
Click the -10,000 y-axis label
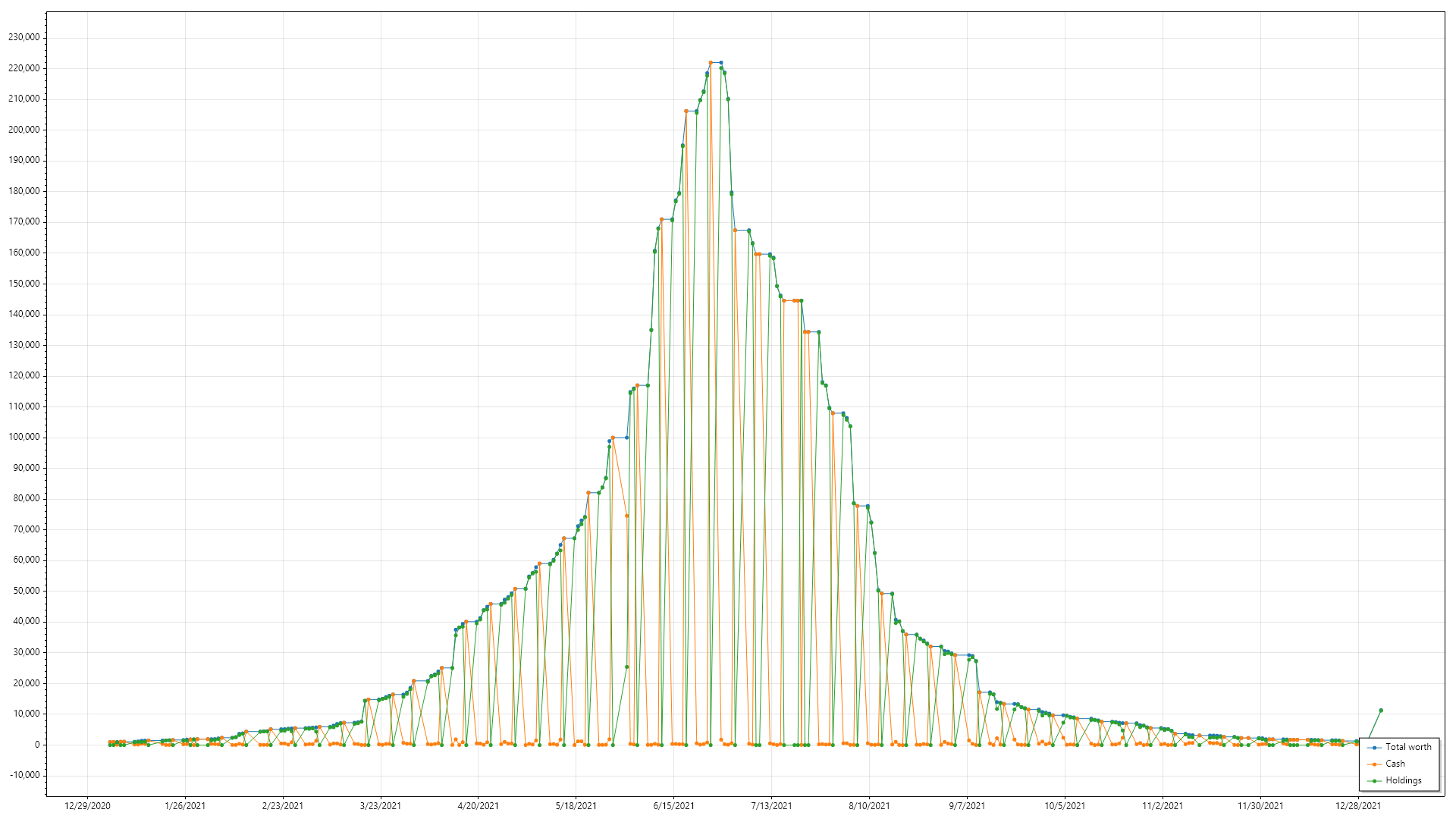pos(25,775)
